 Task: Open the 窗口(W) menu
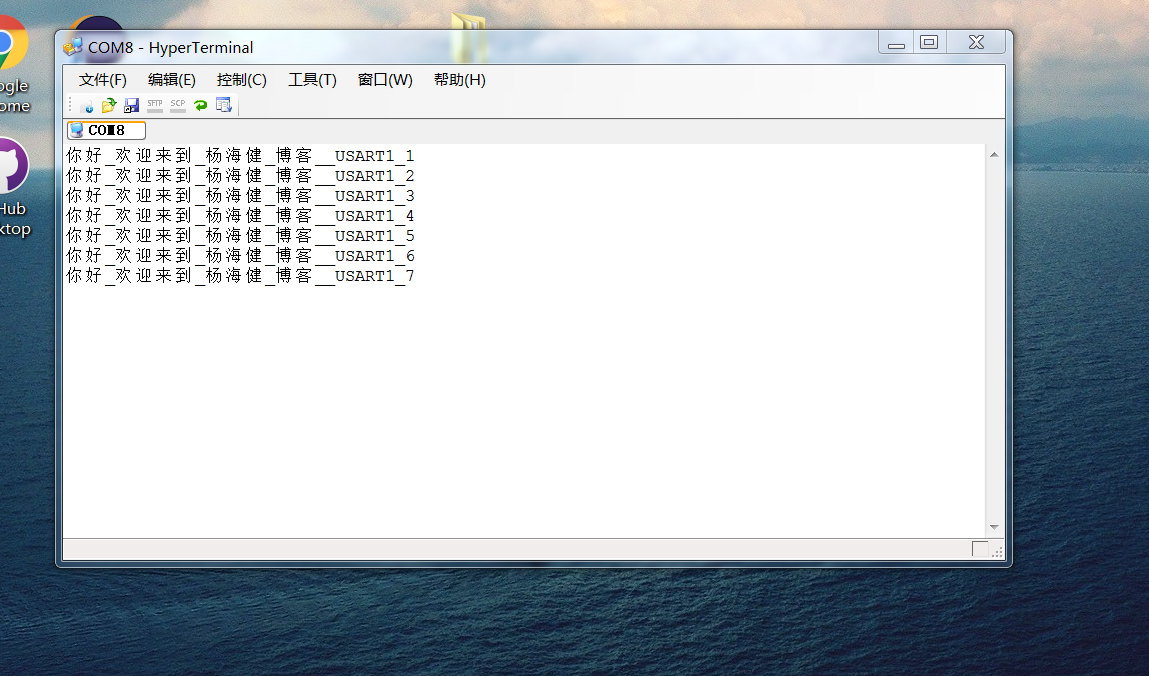385,80
